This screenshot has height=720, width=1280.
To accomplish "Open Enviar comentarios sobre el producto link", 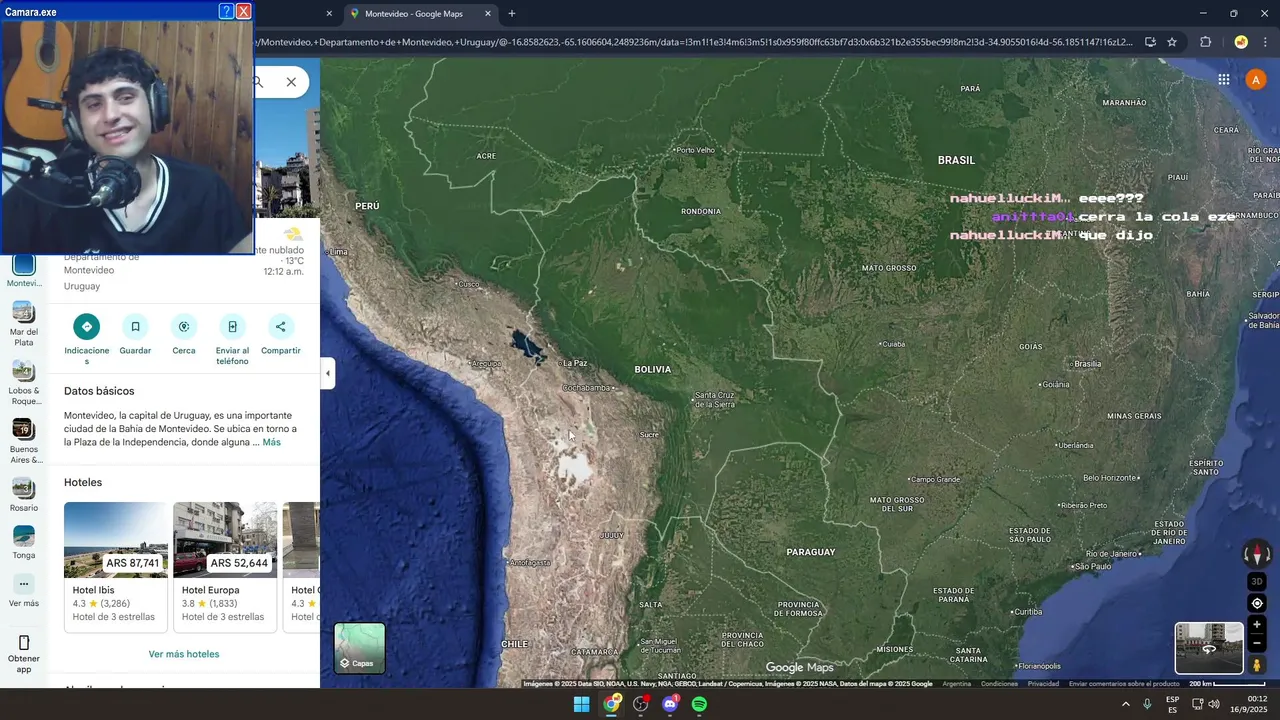I will point(1124,684).
